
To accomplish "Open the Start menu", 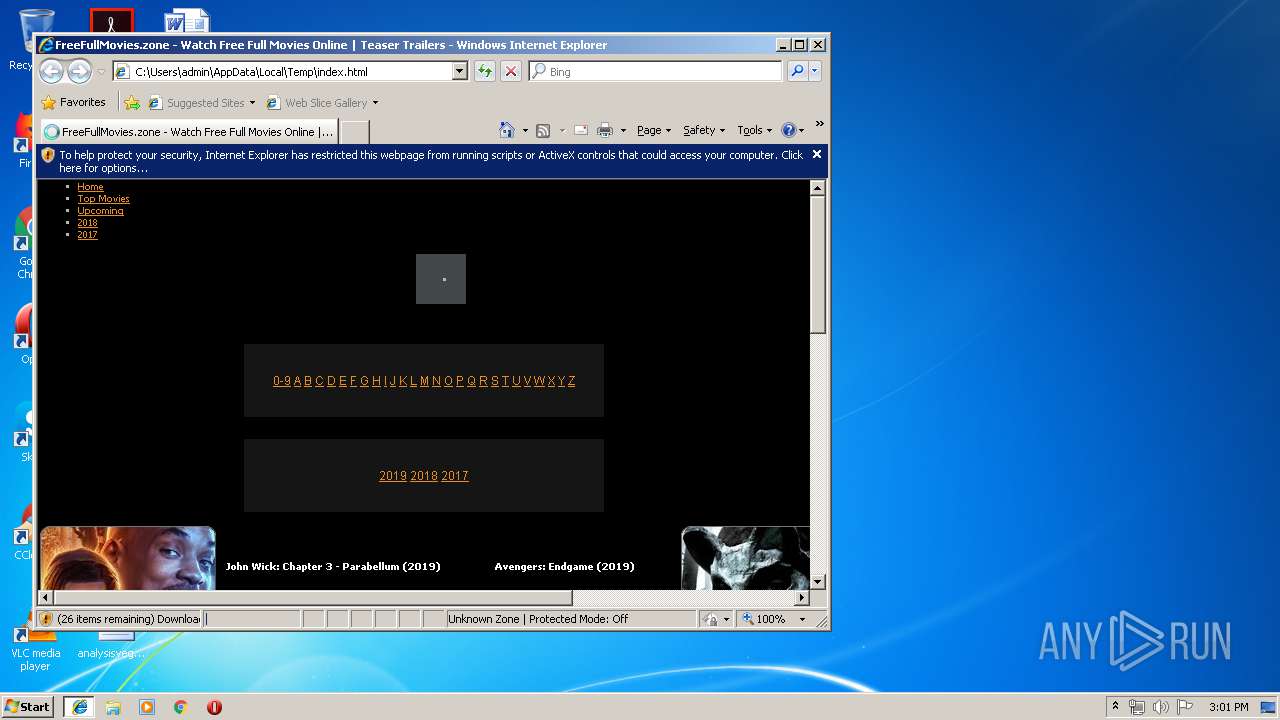I will 28,707.
